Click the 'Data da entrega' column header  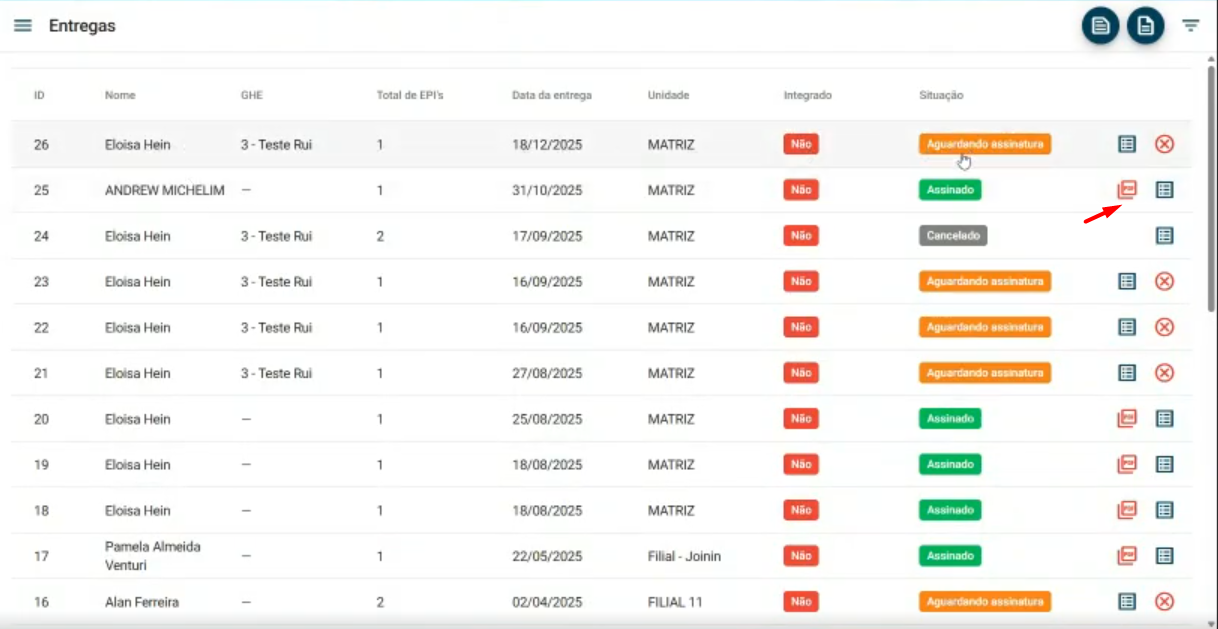click(551, 96)
